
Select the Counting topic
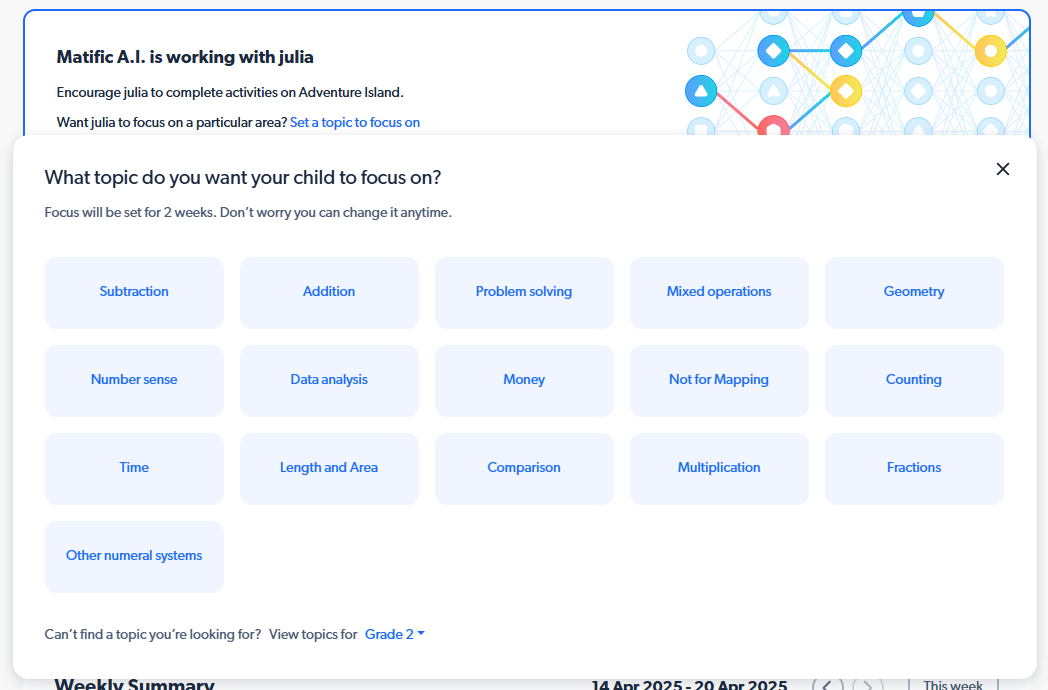914,380
